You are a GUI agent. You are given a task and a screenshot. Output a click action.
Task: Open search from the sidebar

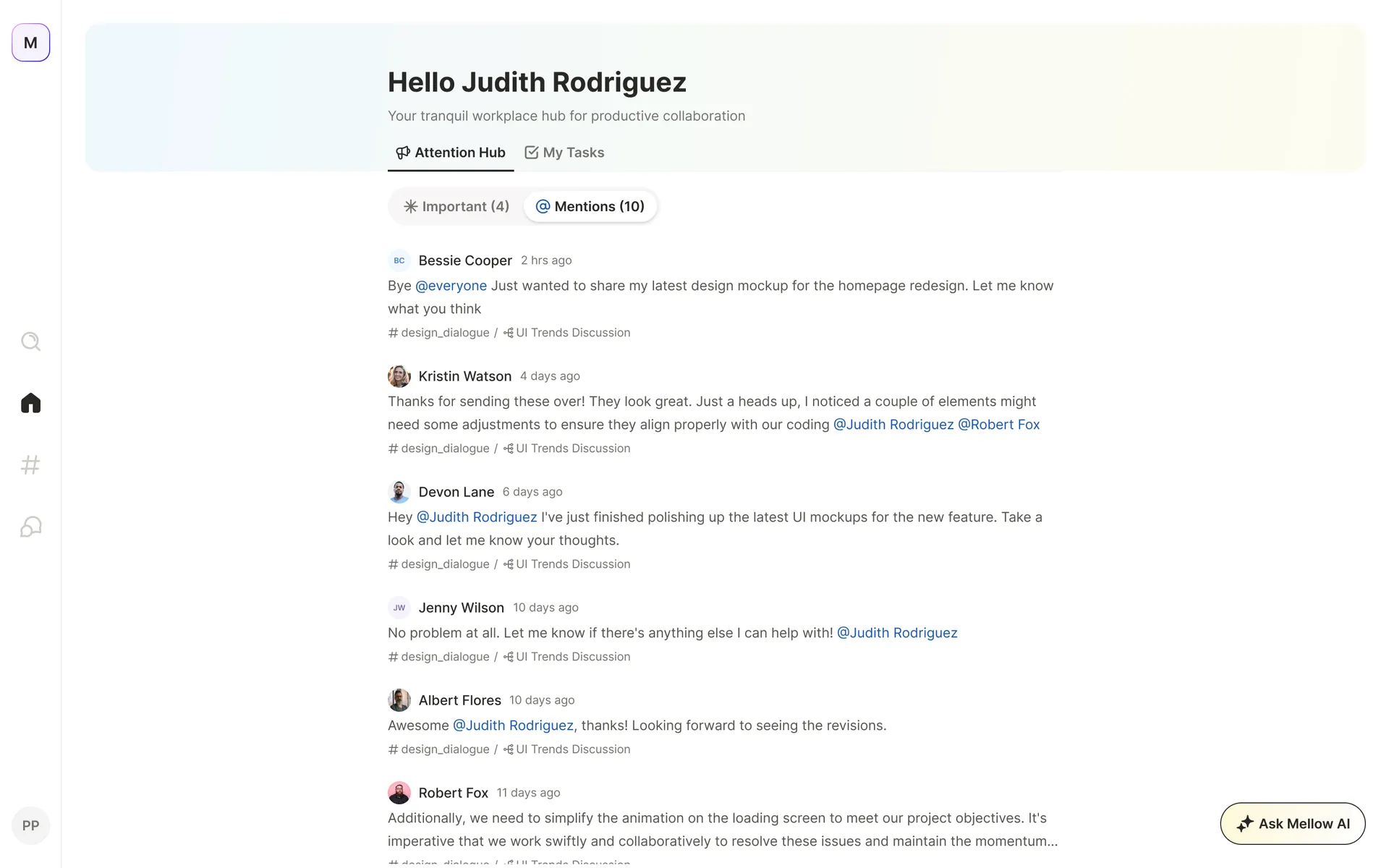tap(30, 341)
